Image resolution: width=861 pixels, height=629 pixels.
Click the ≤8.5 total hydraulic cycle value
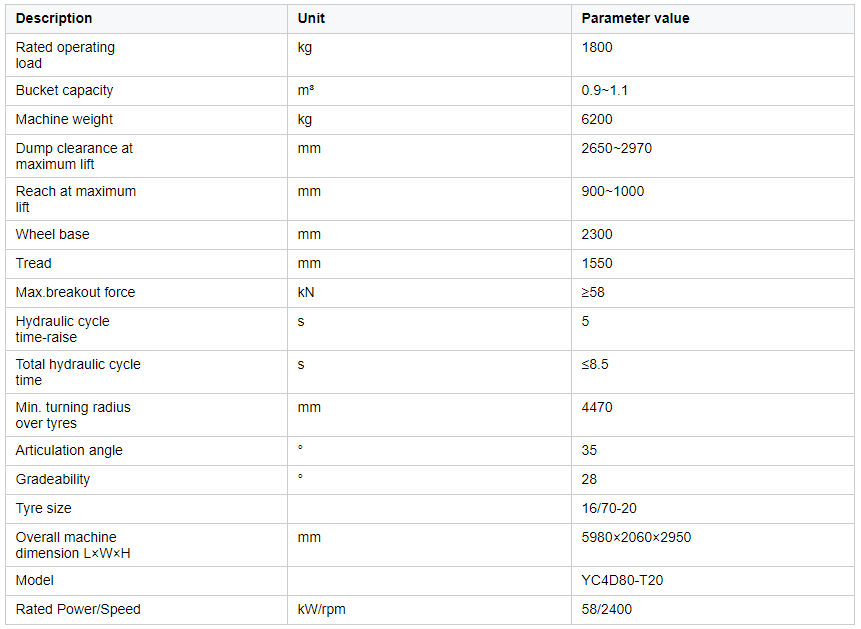tap(595, 364)
